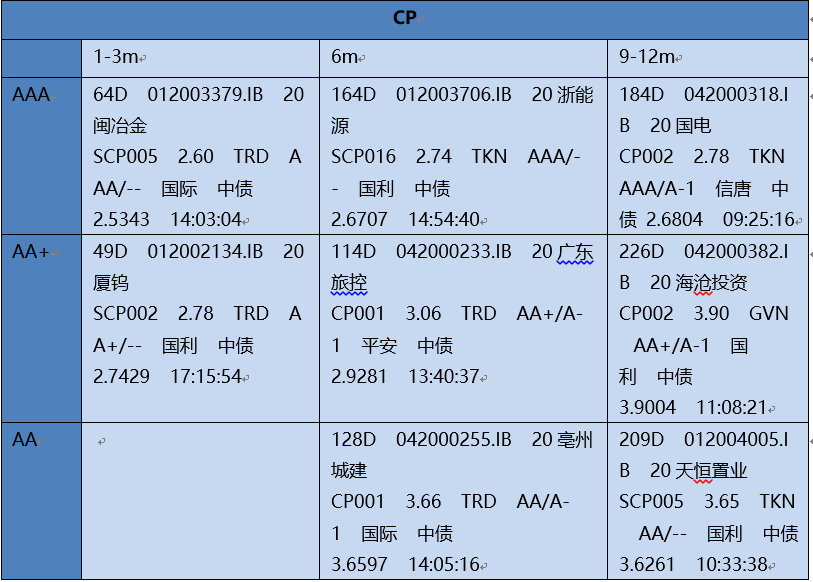Click bond code 012002134.IB

205,252
